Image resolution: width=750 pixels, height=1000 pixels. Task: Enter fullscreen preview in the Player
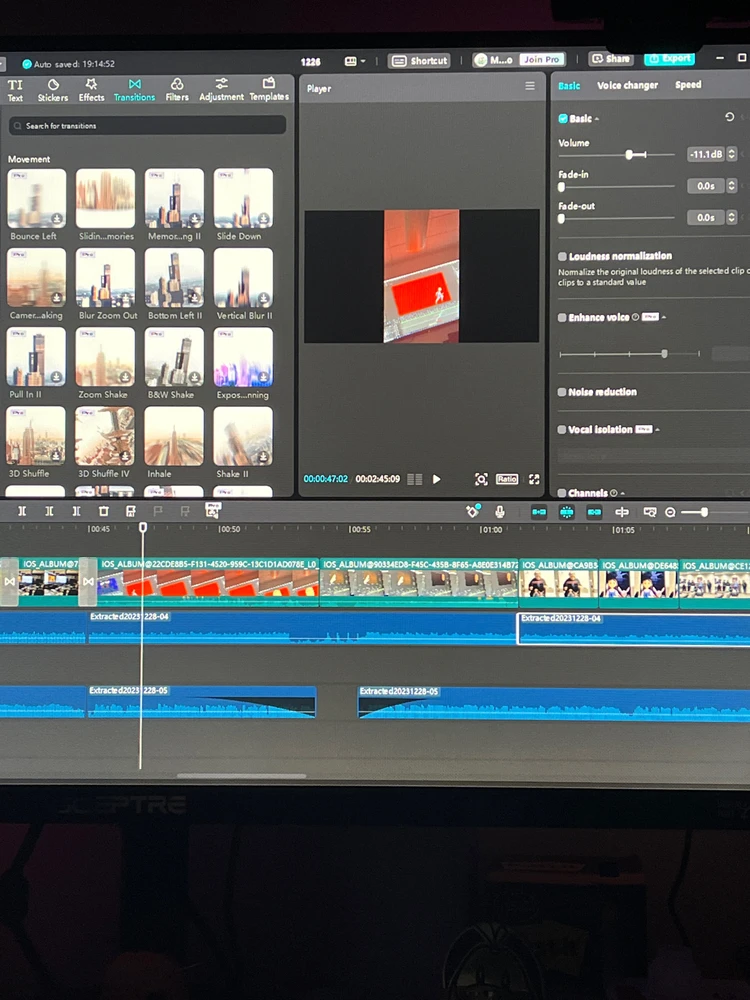[x=534, y=479]
